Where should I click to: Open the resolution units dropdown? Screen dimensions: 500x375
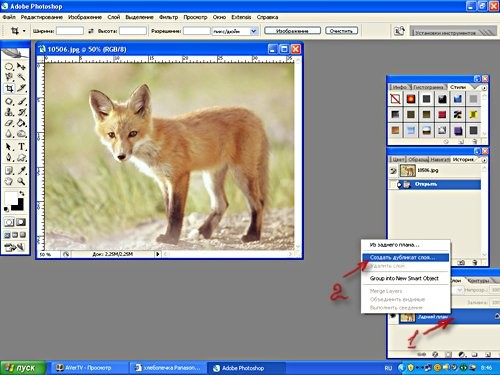[x=253, y=31]
